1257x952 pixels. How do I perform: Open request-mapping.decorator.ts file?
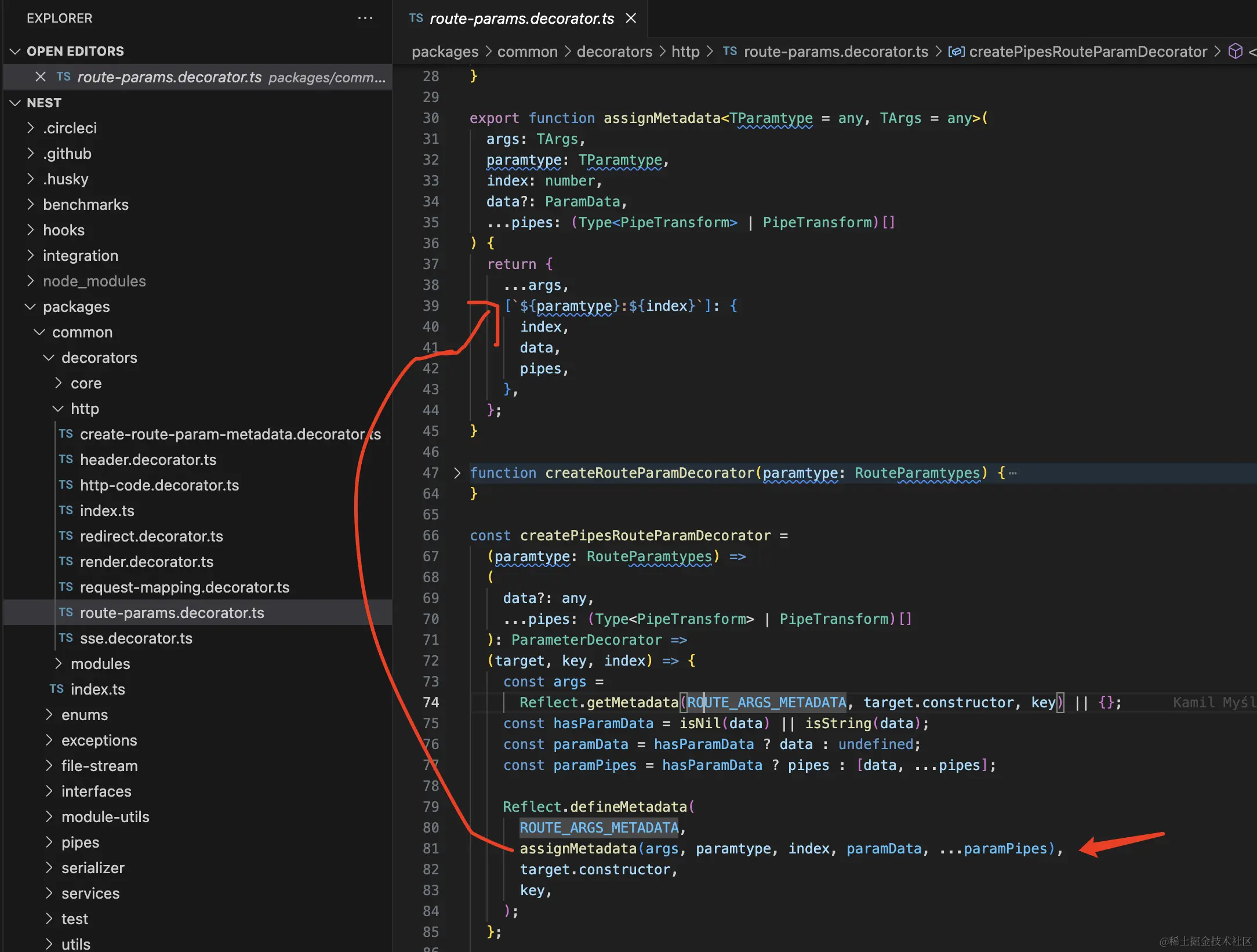pyautogui.click(x=197, y=587)
